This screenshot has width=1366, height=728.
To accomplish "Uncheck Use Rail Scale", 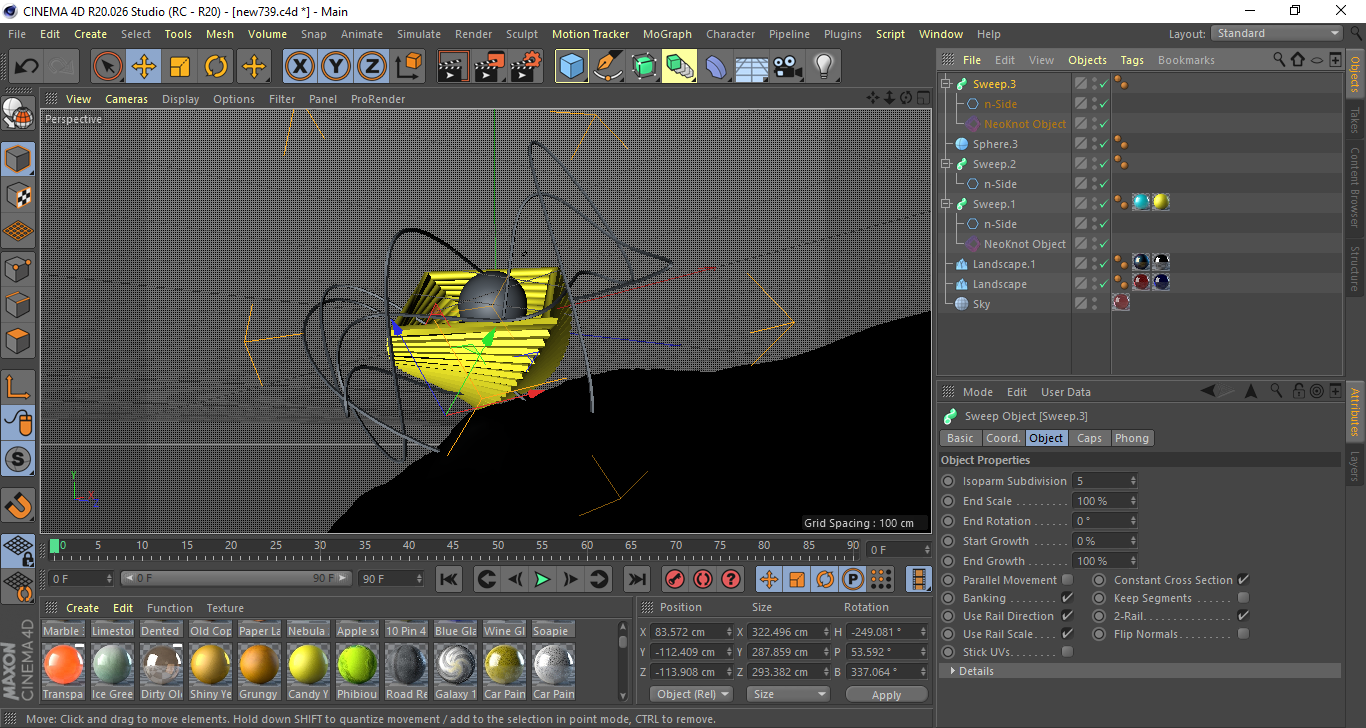I will pos(1067,634).
